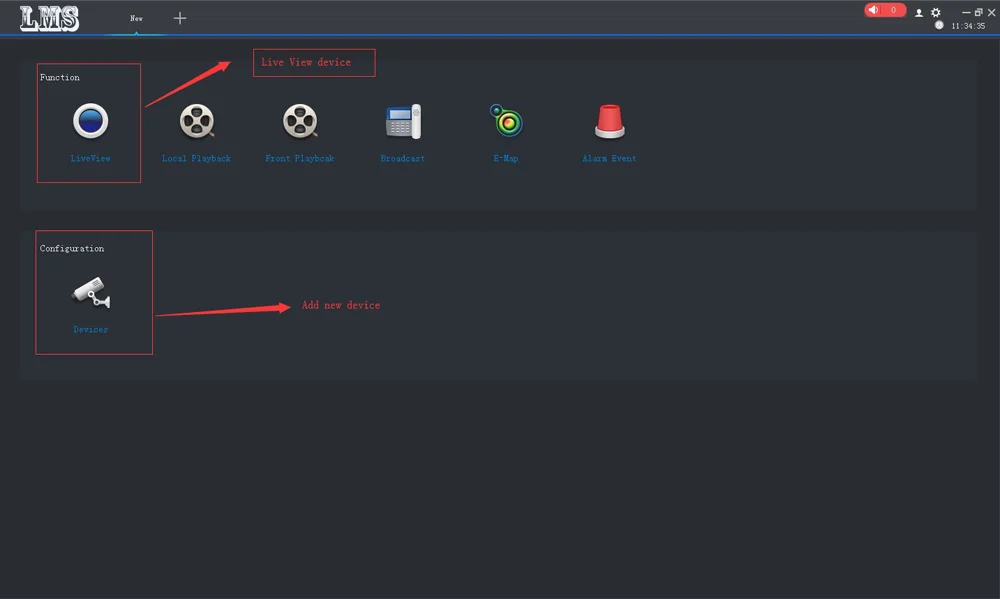Click the clock icon beside time
This screenshot has width=1000, height=599.
pos(939,26)
